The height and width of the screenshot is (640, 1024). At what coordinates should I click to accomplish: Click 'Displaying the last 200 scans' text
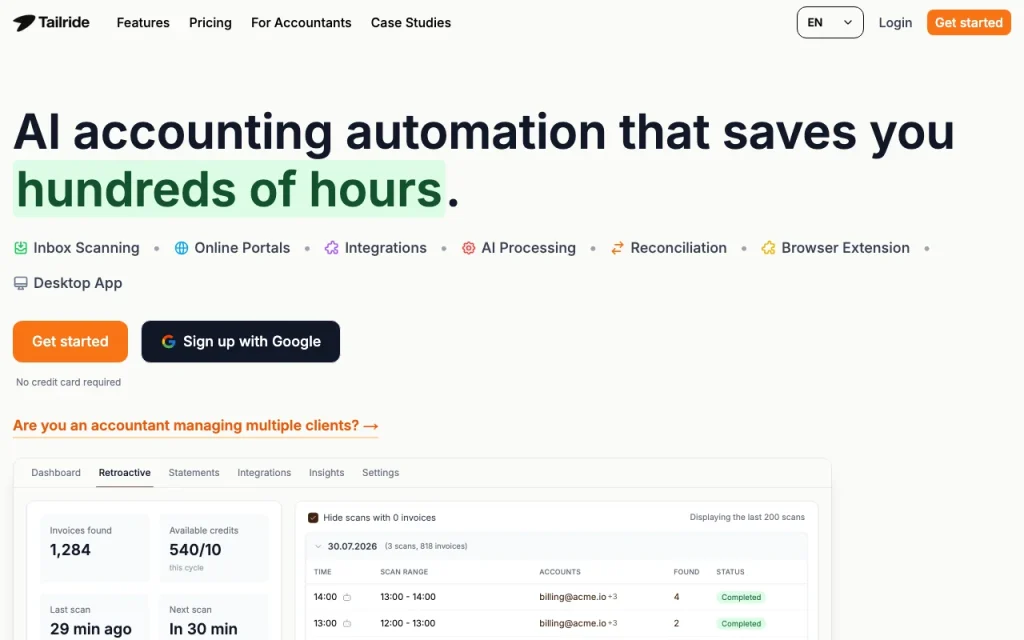[747, 517]
